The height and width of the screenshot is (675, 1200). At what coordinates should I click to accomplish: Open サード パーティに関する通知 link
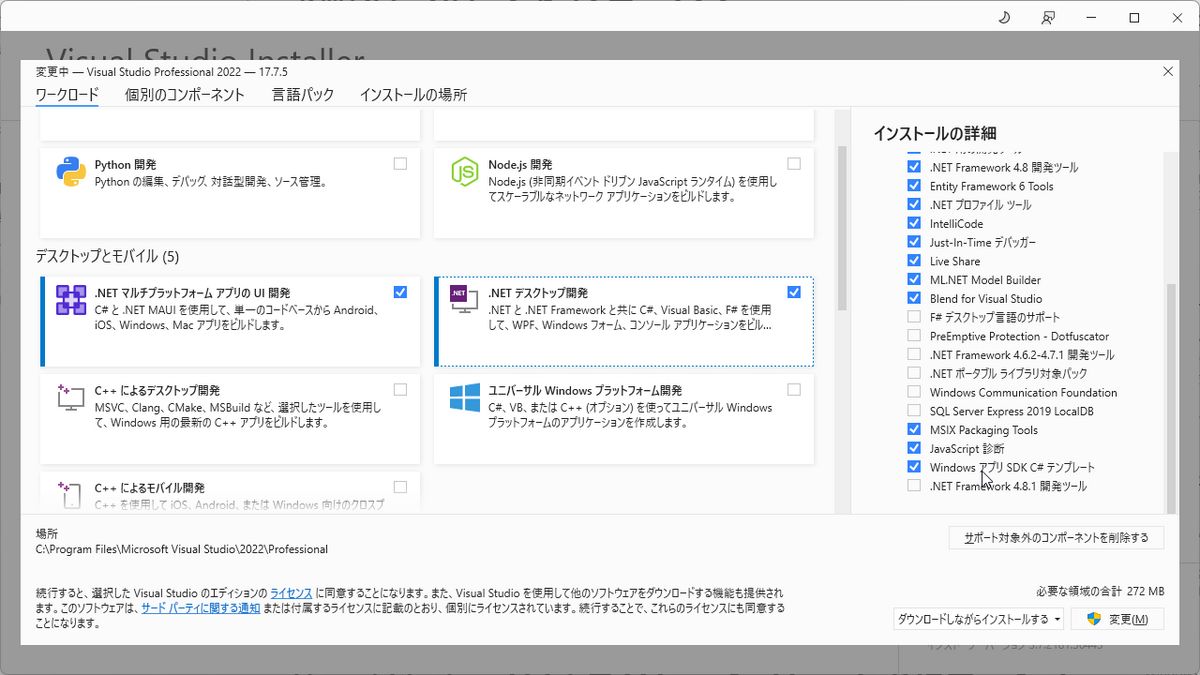tap(201, 607)
